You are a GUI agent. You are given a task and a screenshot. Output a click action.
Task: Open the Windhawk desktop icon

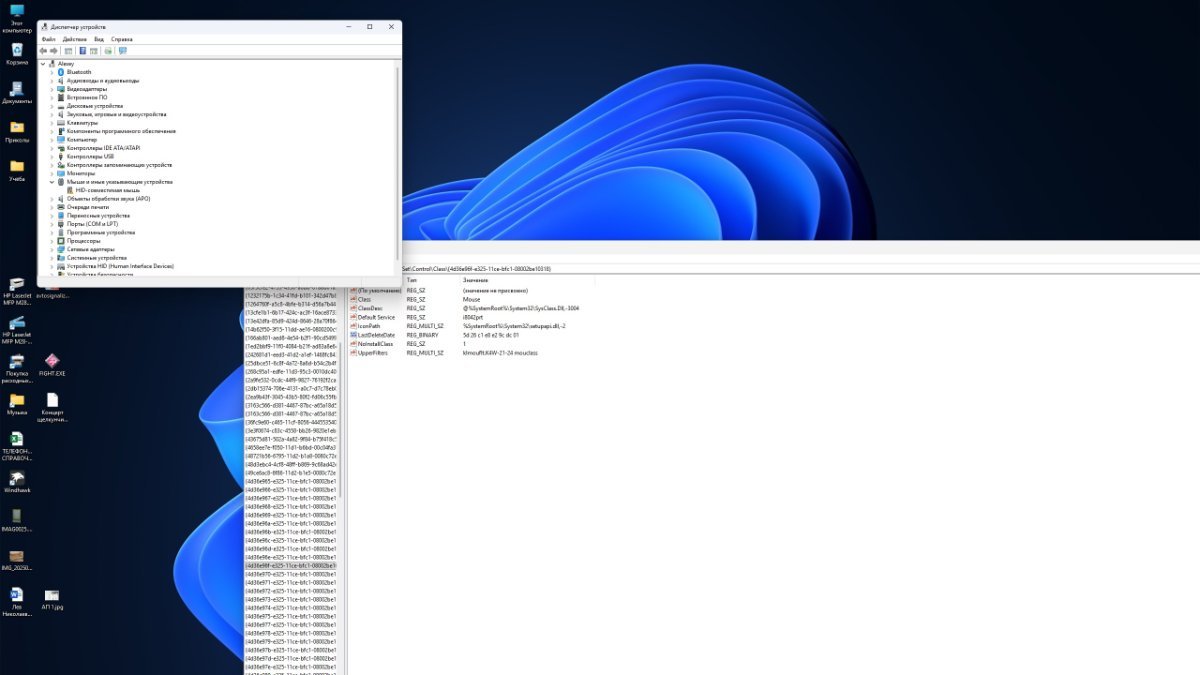point(17,479)
